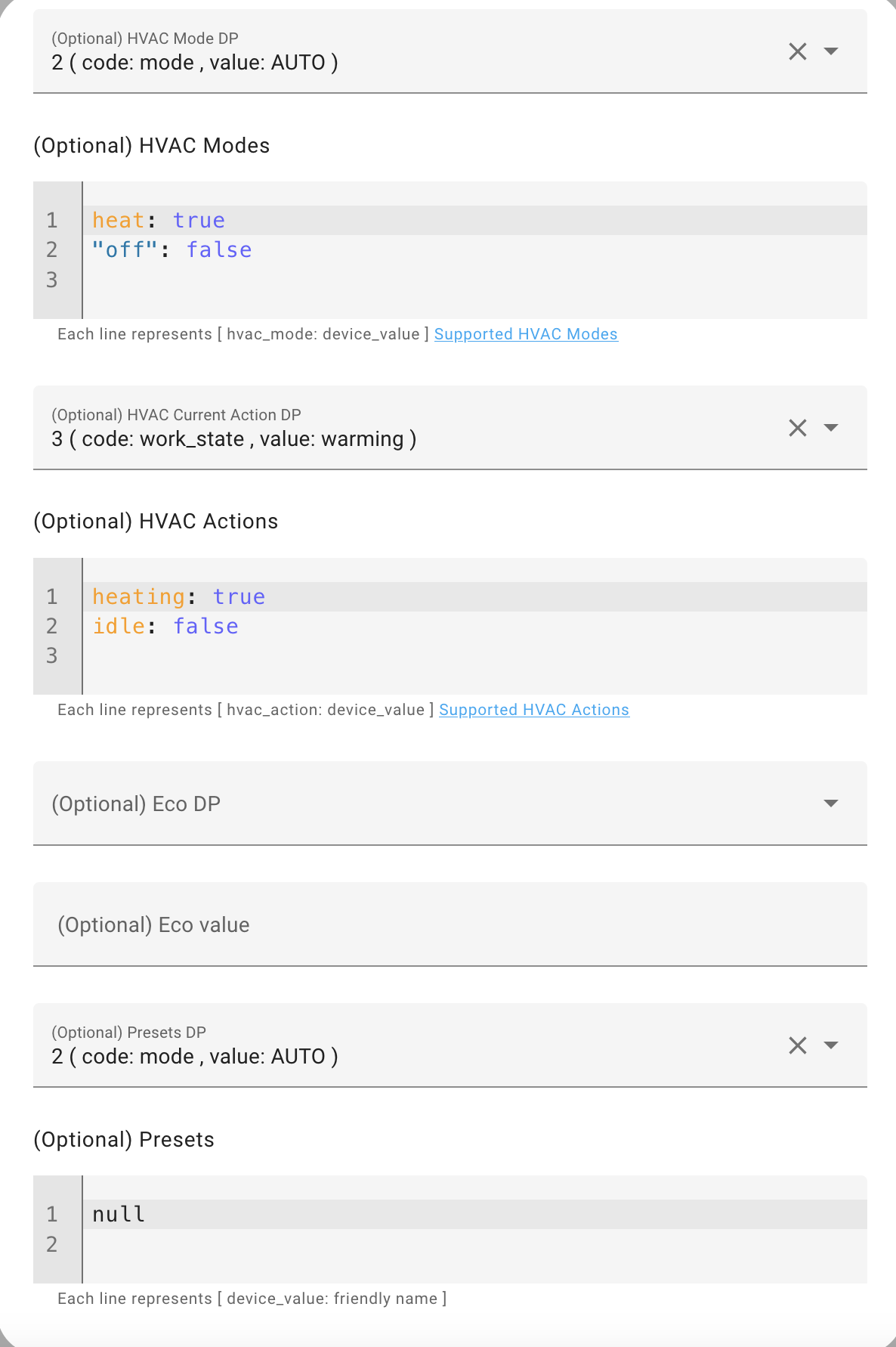The image size is (896, 1347).
Task: Focus the HVAC Mode DP field value
Action: [x=195, y=63]
